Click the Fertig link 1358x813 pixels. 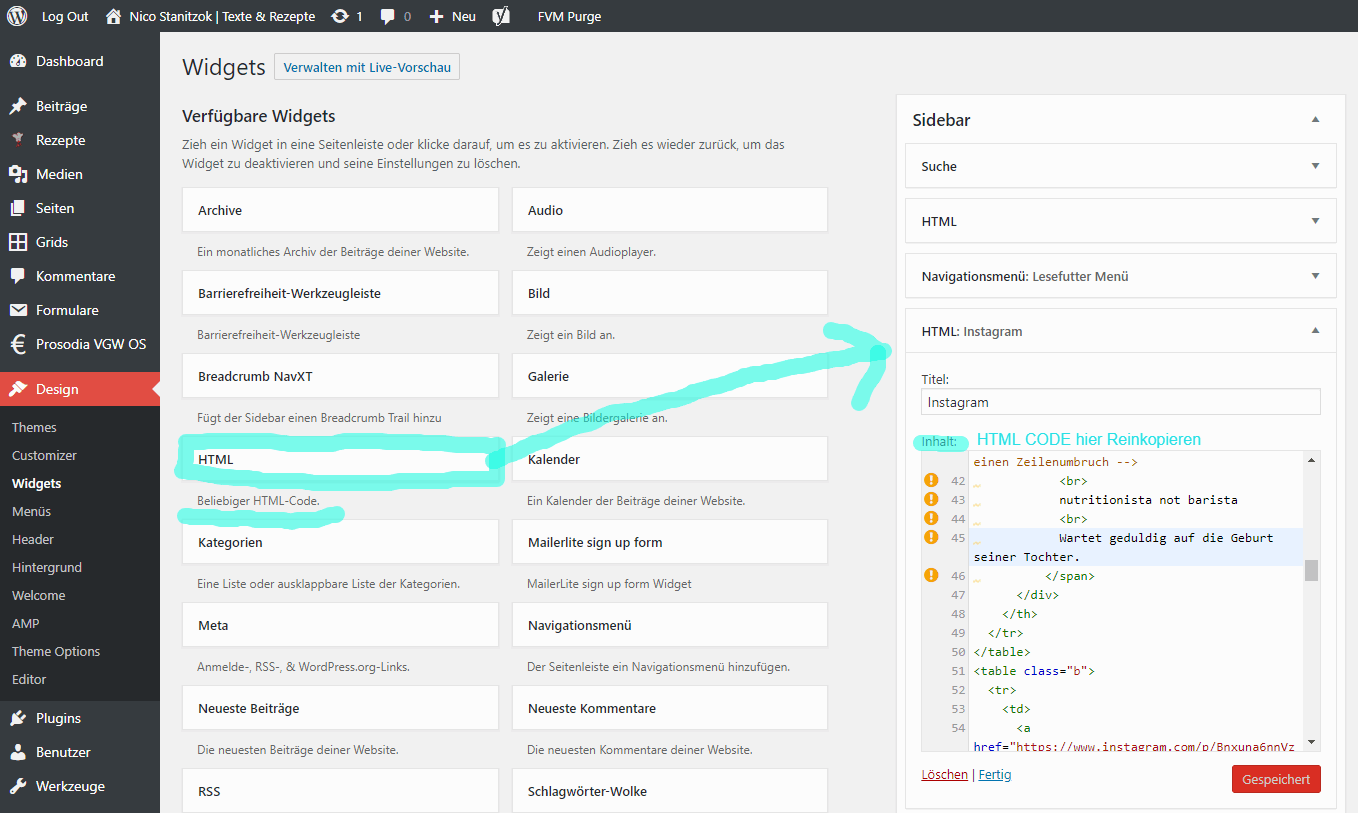pyautogui.click(x=995, y=775)
